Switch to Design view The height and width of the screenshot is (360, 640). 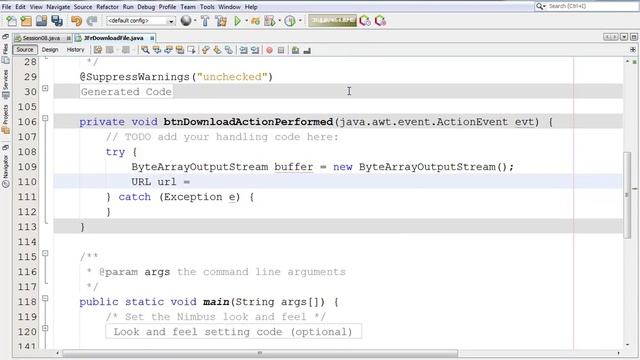click(50, 49)
